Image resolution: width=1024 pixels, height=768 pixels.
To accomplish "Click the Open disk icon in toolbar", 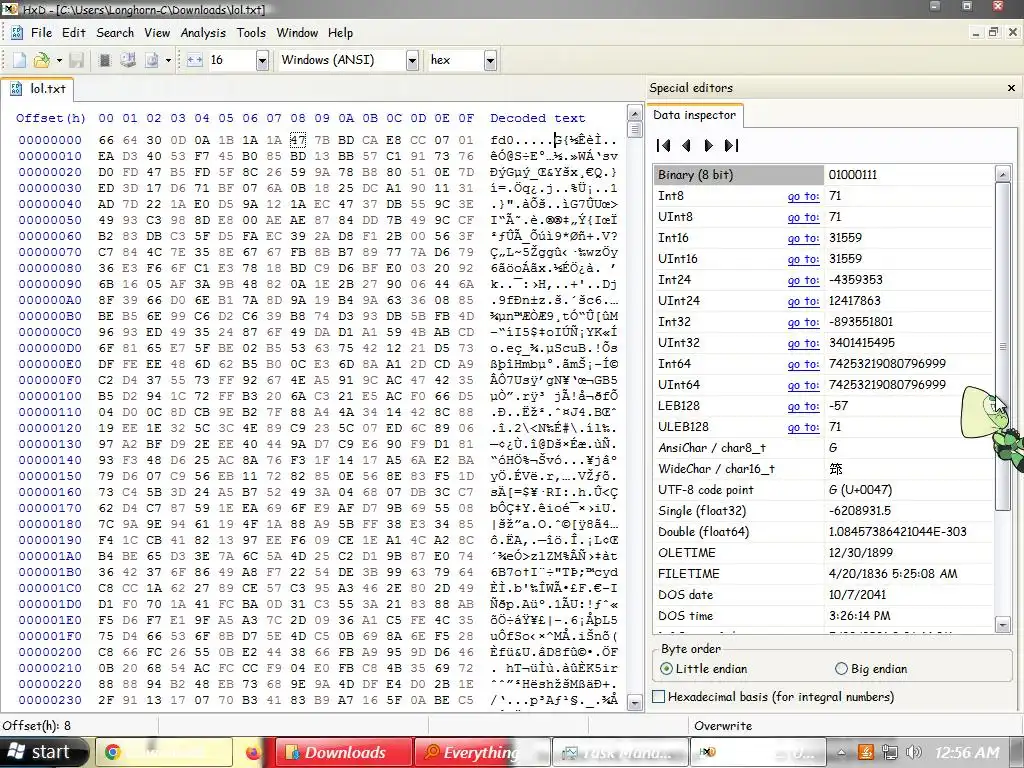I will pos(128,60).
